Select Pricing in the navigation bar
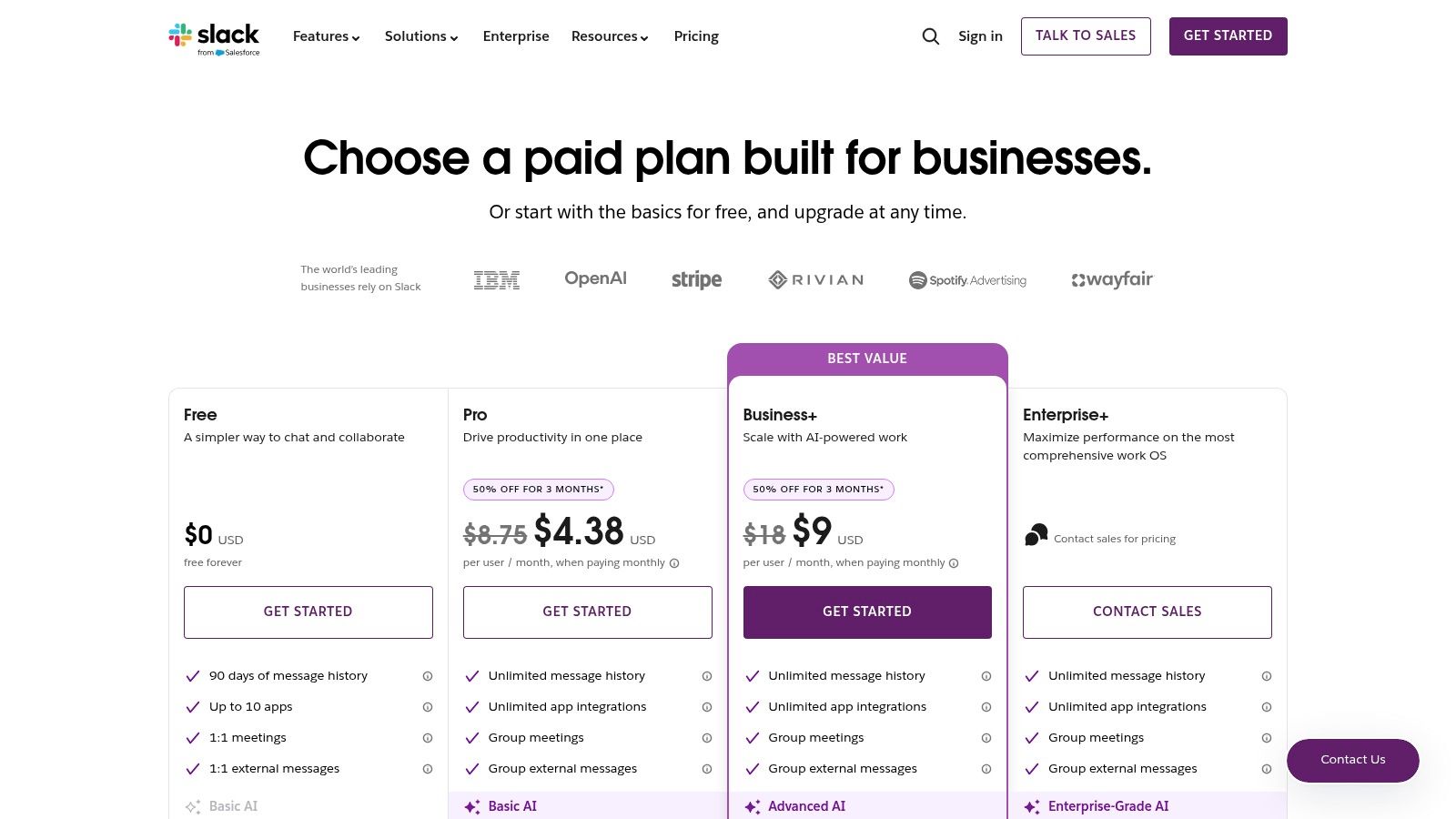Image resolution: width=1456 pixels, height=819 pixels. tap(696, 36)
